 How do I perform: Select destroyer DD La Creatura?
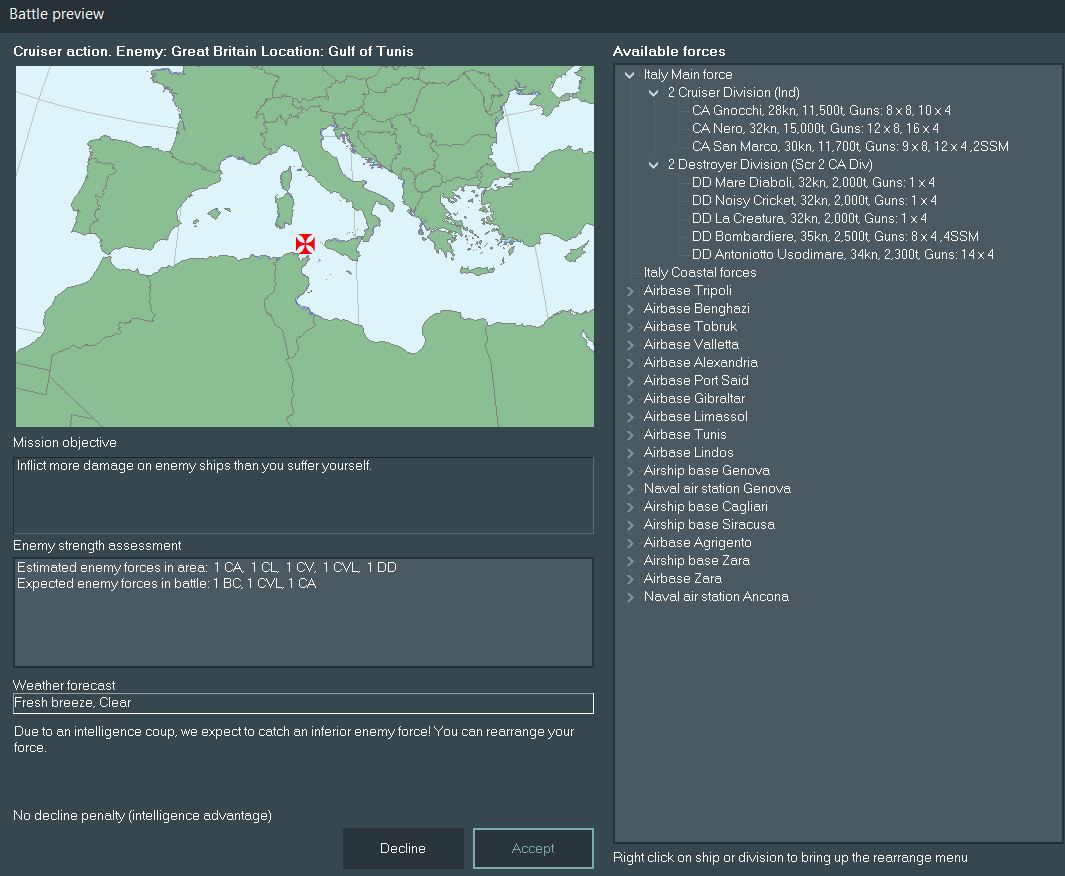(x=809, y=218)
